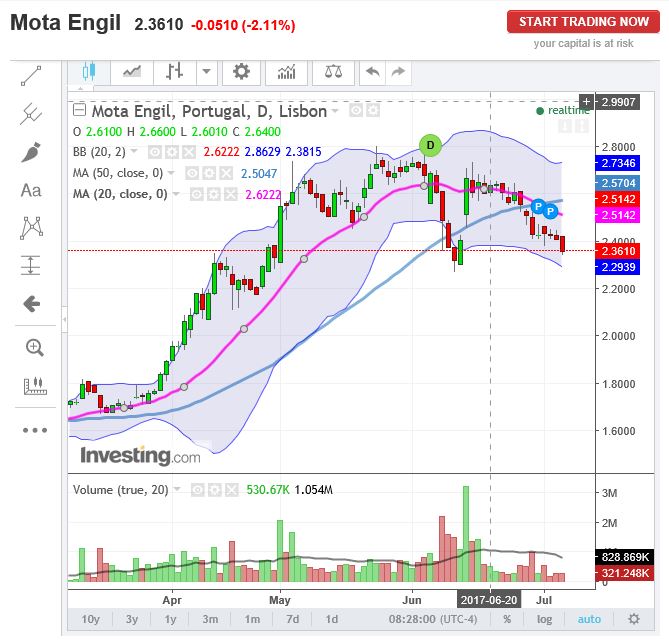Open MA (20) indicator settings gear
This screenshot has width=669, height=643.
(213, 195)
